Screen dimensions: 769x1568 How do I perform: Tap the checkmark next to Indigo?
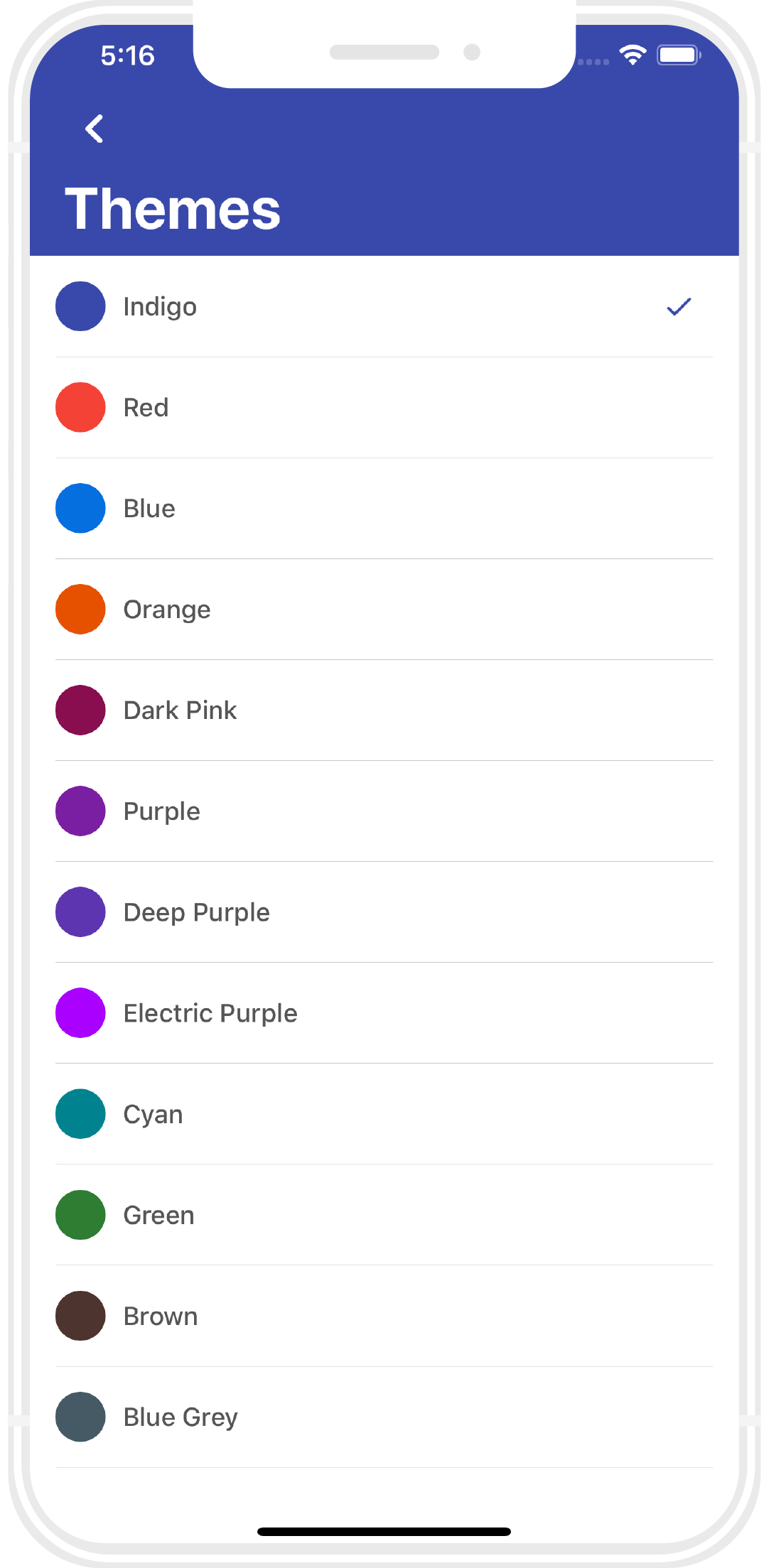[x=679, y=307]
